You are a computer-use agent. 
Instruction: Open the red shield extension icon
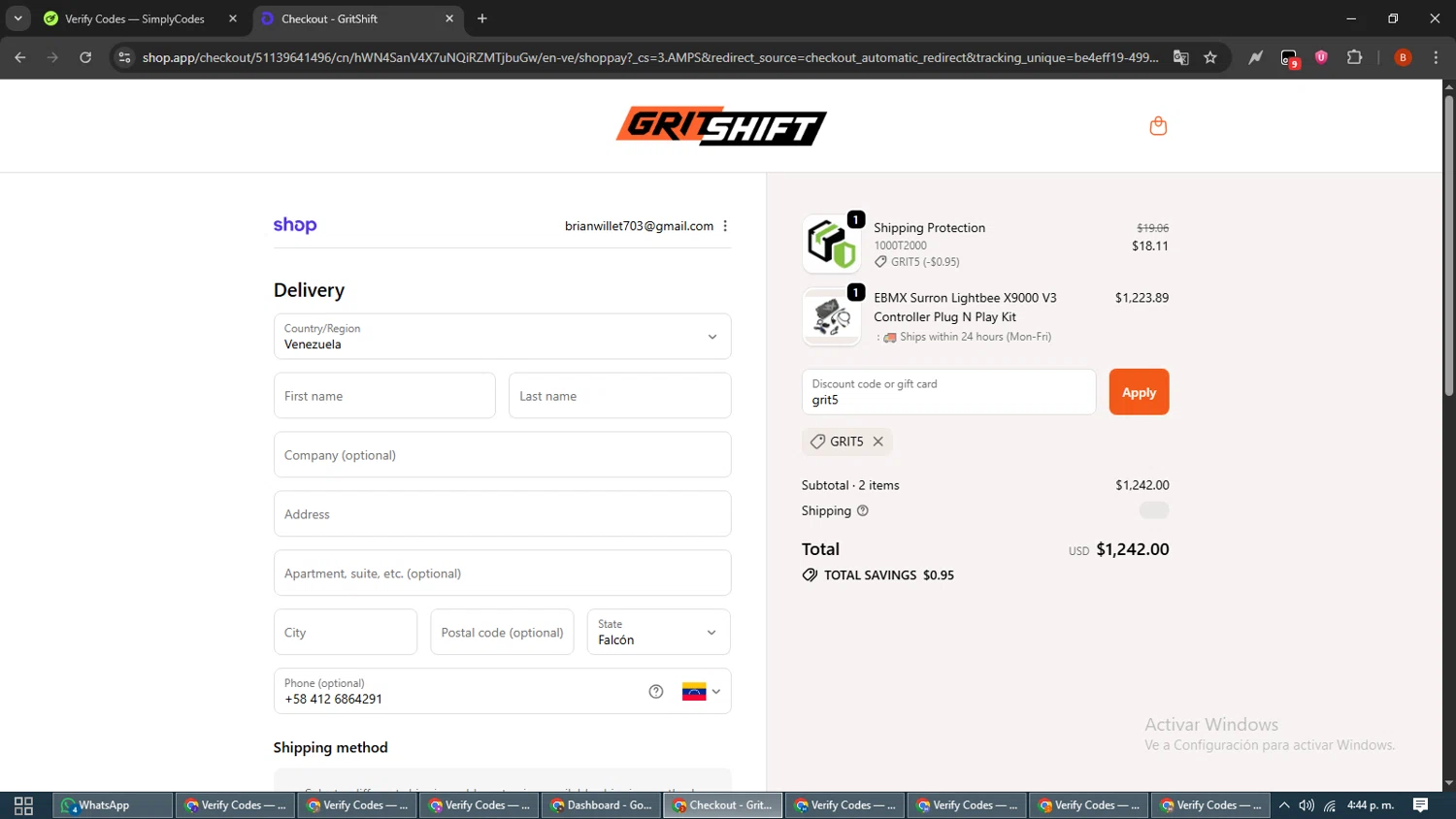(1321, 57)
